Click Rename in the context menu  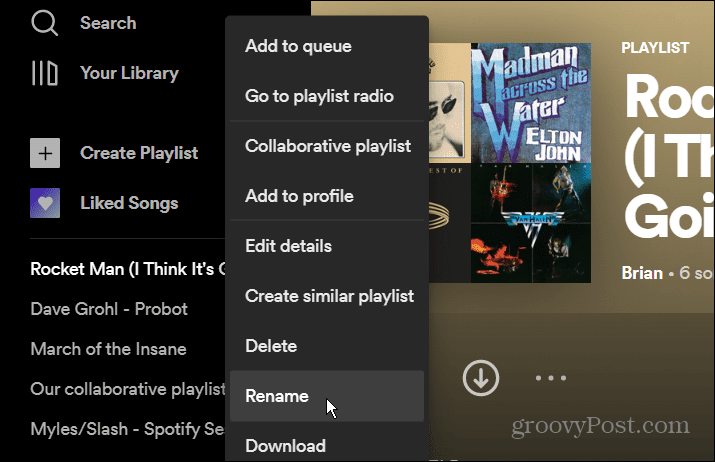277,396
